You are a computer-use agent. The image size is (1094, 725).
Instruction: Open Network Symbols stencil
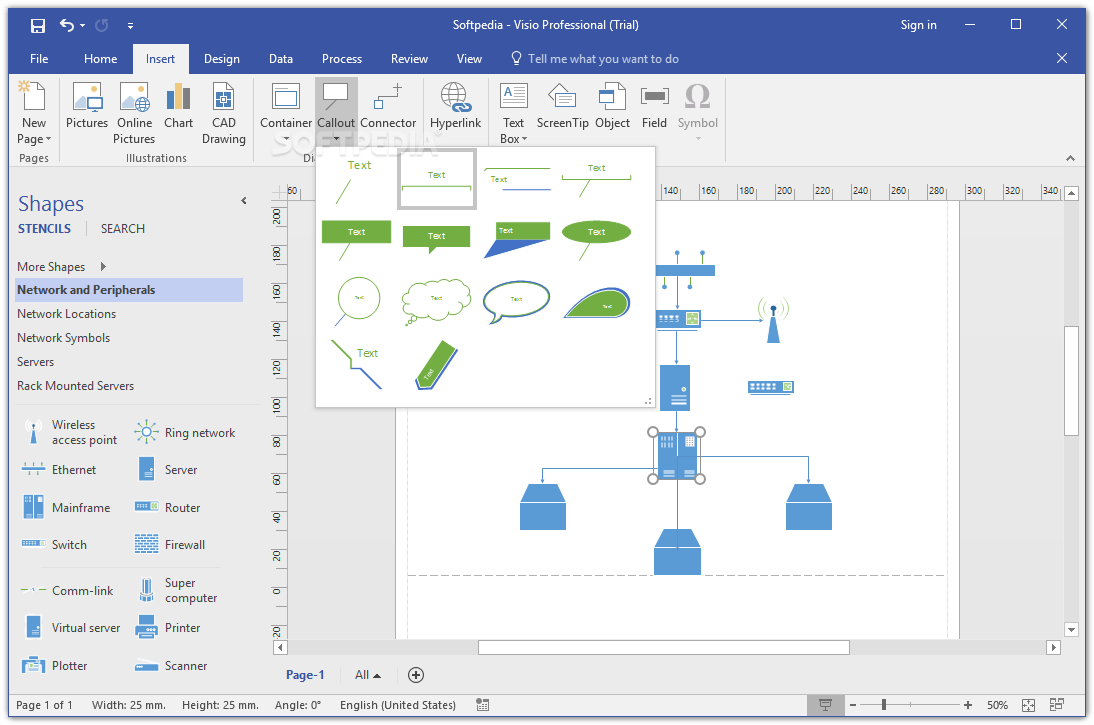pyautogui.click(x=63, y=338)
